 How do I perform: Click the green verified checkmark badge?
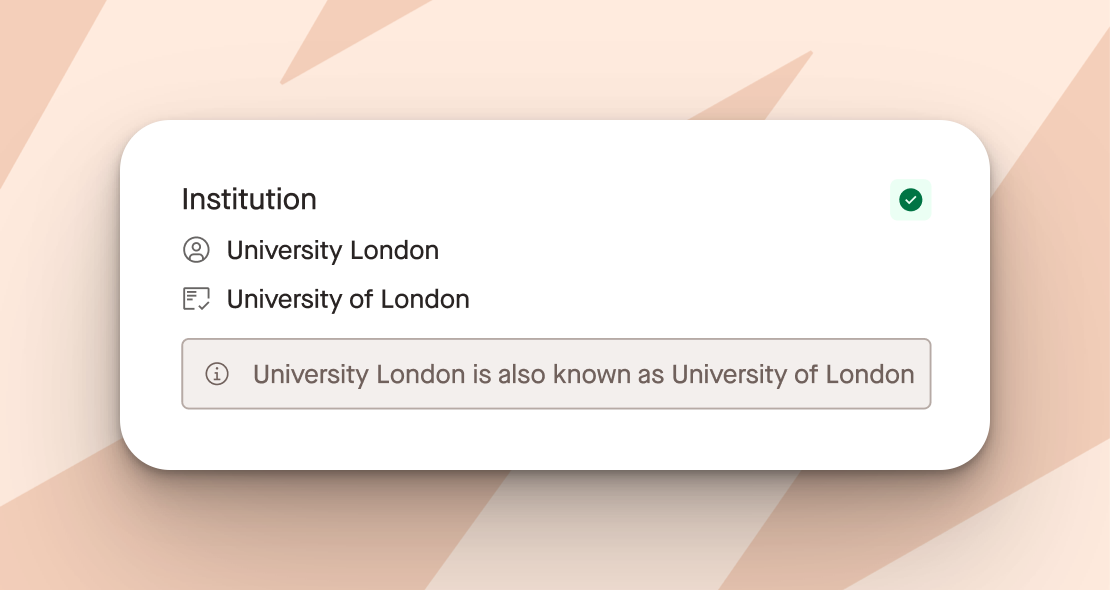click(x=910, y=200)
